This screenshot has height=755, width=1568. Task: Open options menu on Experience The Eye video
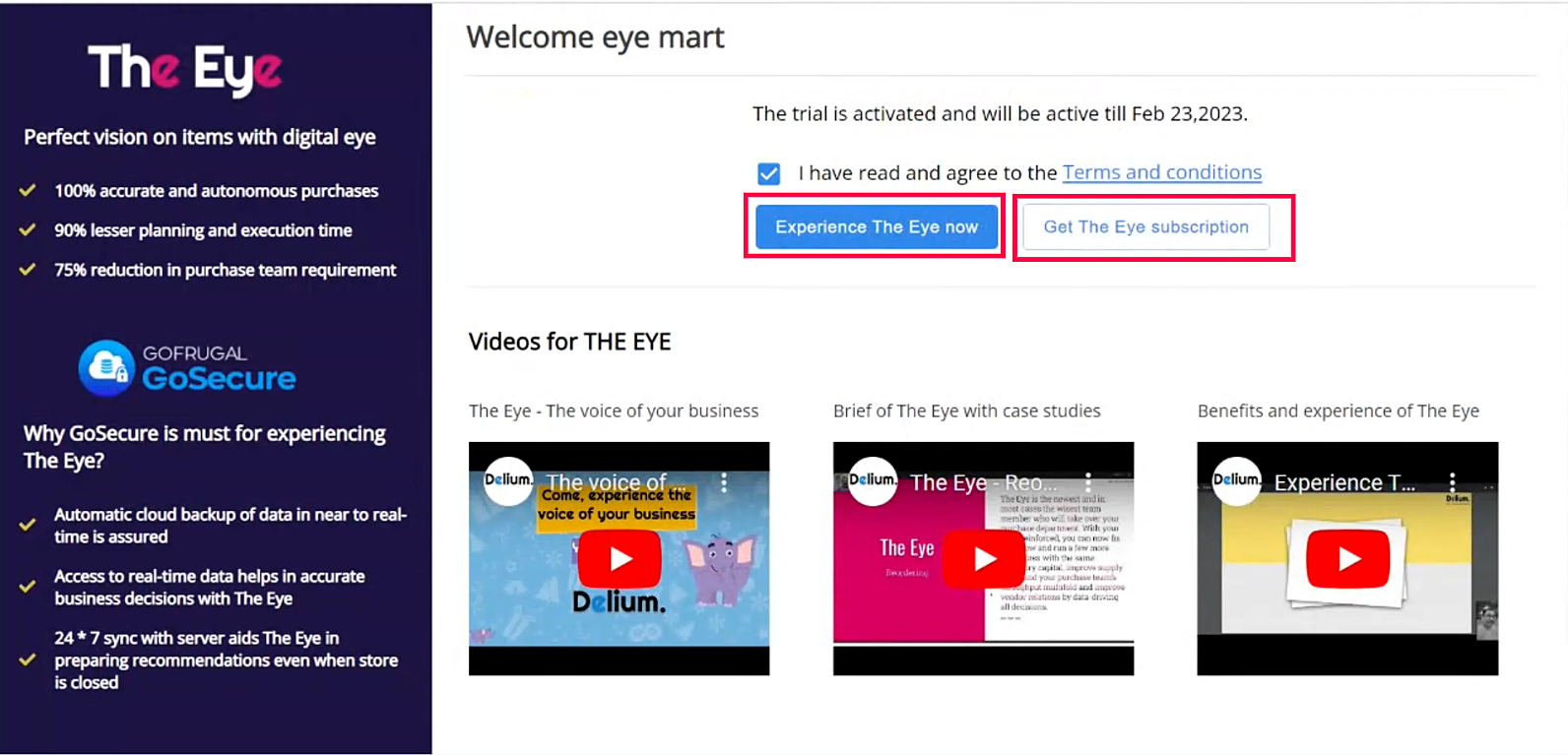(1453, 482)
